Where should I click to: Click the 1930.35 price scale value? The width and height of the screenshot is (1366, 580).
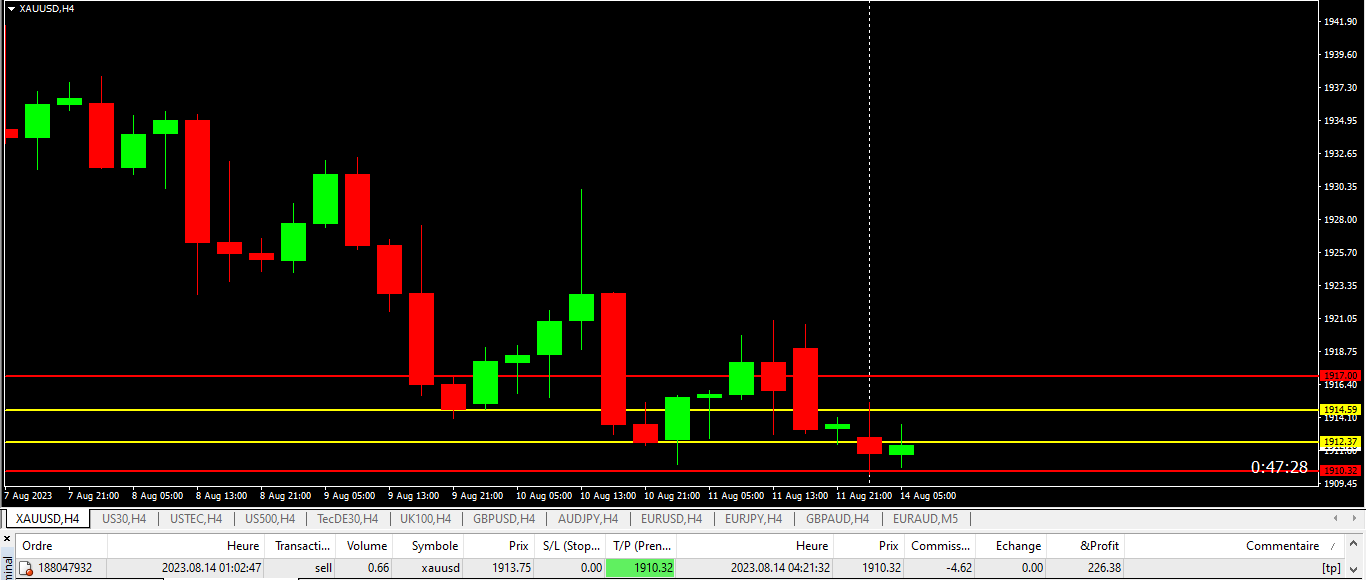[x=1340, y=187]
